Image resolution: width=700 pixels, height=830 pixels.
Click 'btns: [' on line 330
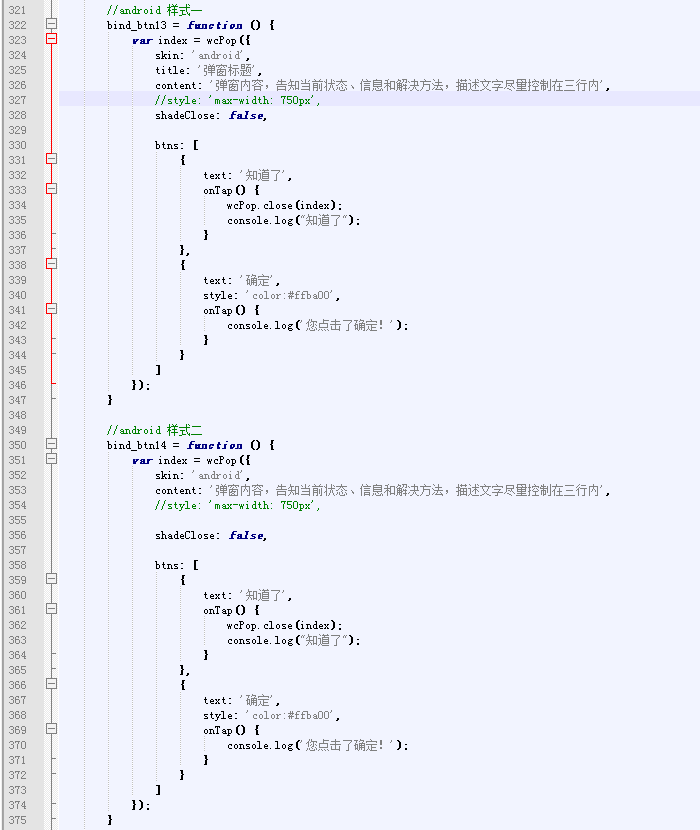click(177, 145)
